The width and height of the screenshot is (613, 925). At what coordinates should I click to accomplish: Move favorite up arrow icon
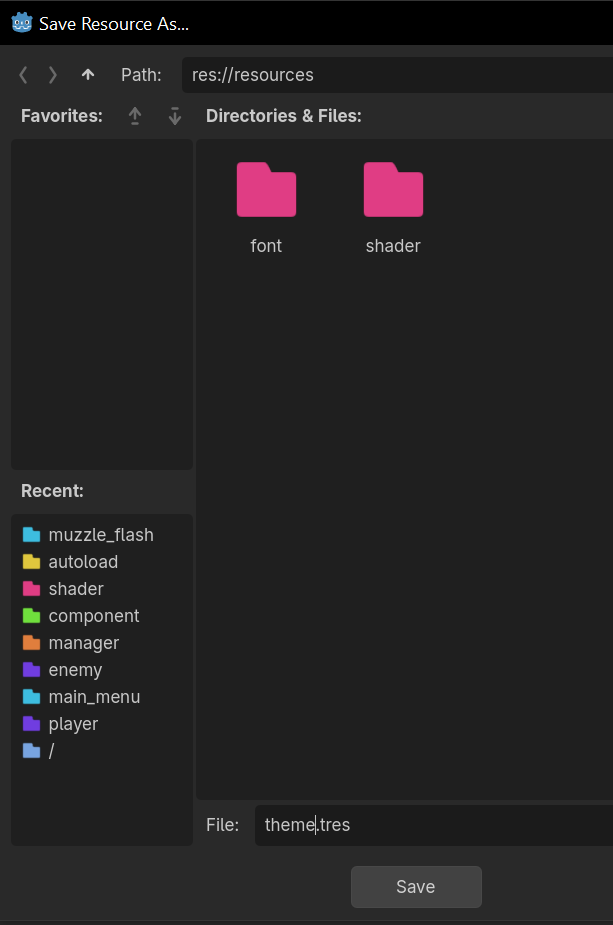tap(135, 116)
